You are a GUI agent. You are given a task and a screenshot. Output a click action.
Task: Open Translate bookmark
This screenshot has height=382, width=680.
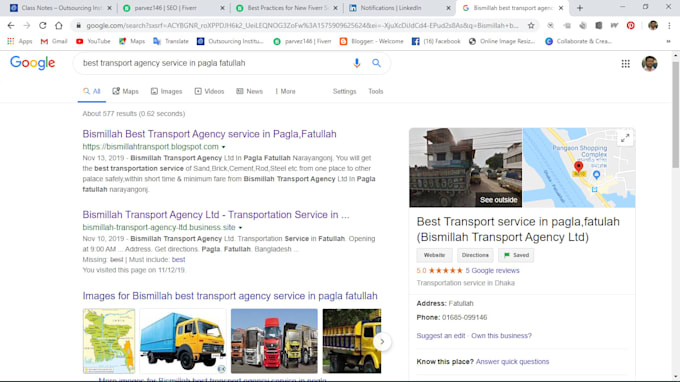(171, 41)
